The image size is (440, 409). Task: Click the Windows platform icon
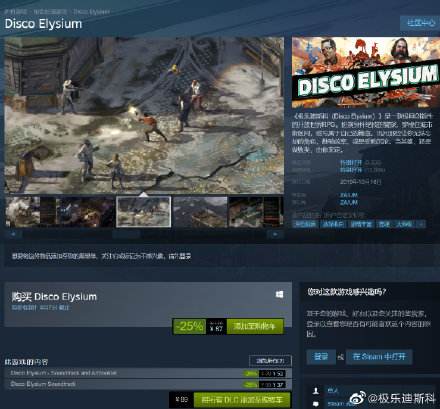click(279, 294)
